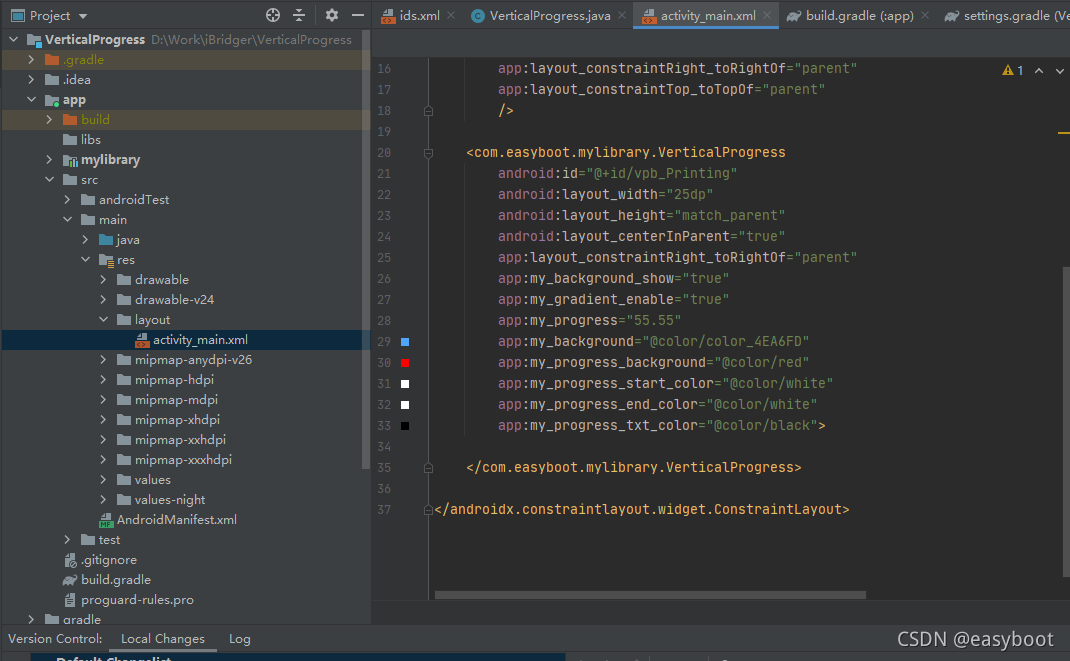Image resolution: width=1070 pixels, height=661 pixels.
Task: Switch to the Log tab in Version Control
Action: tap(240, 639)
